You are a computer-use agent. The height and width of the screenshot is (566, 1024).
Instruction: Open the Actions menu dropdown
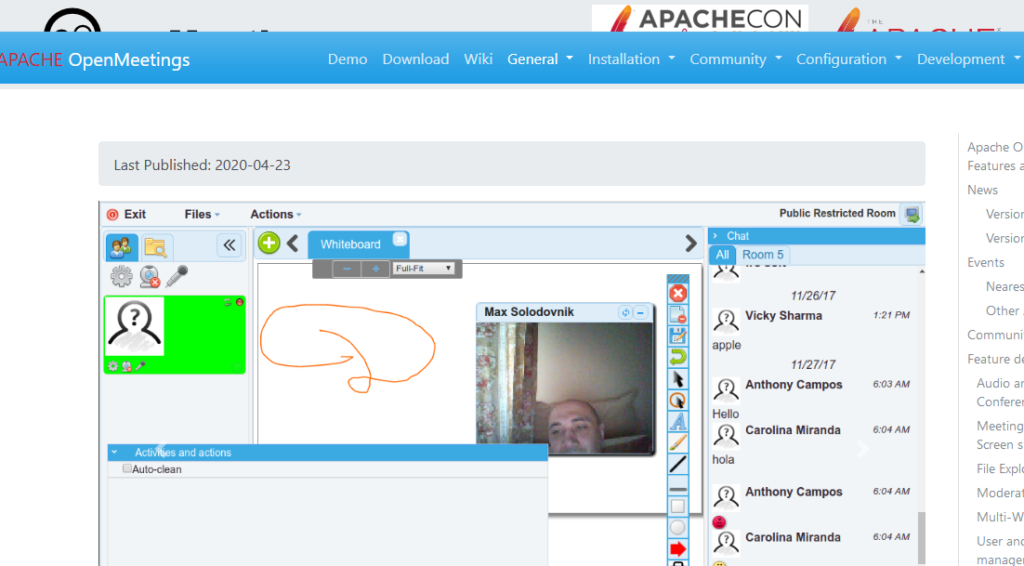click(276, 214)
